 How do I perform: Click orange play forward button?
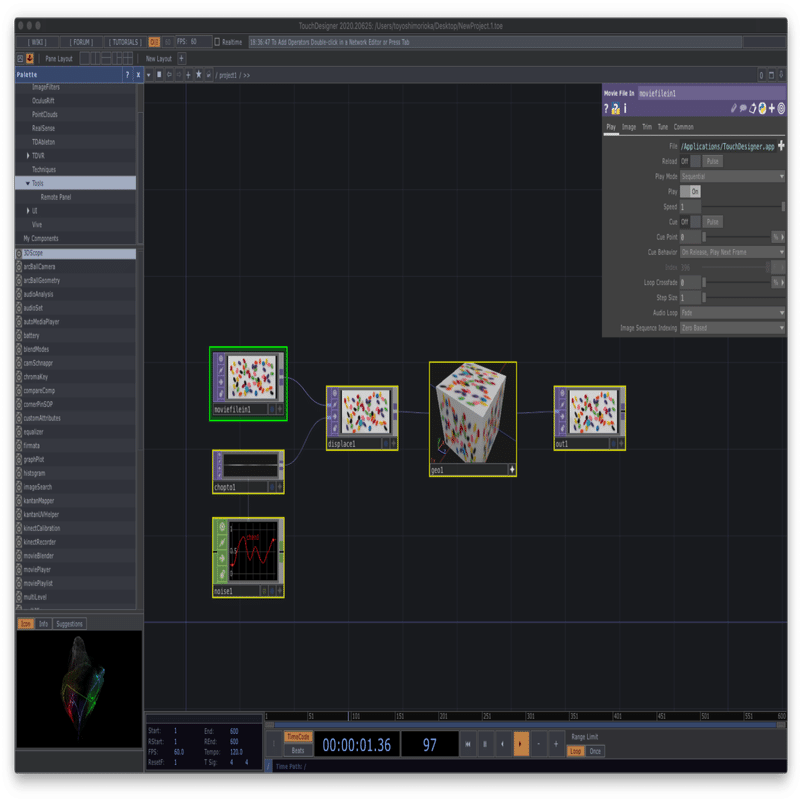click(x=520, y=744)
